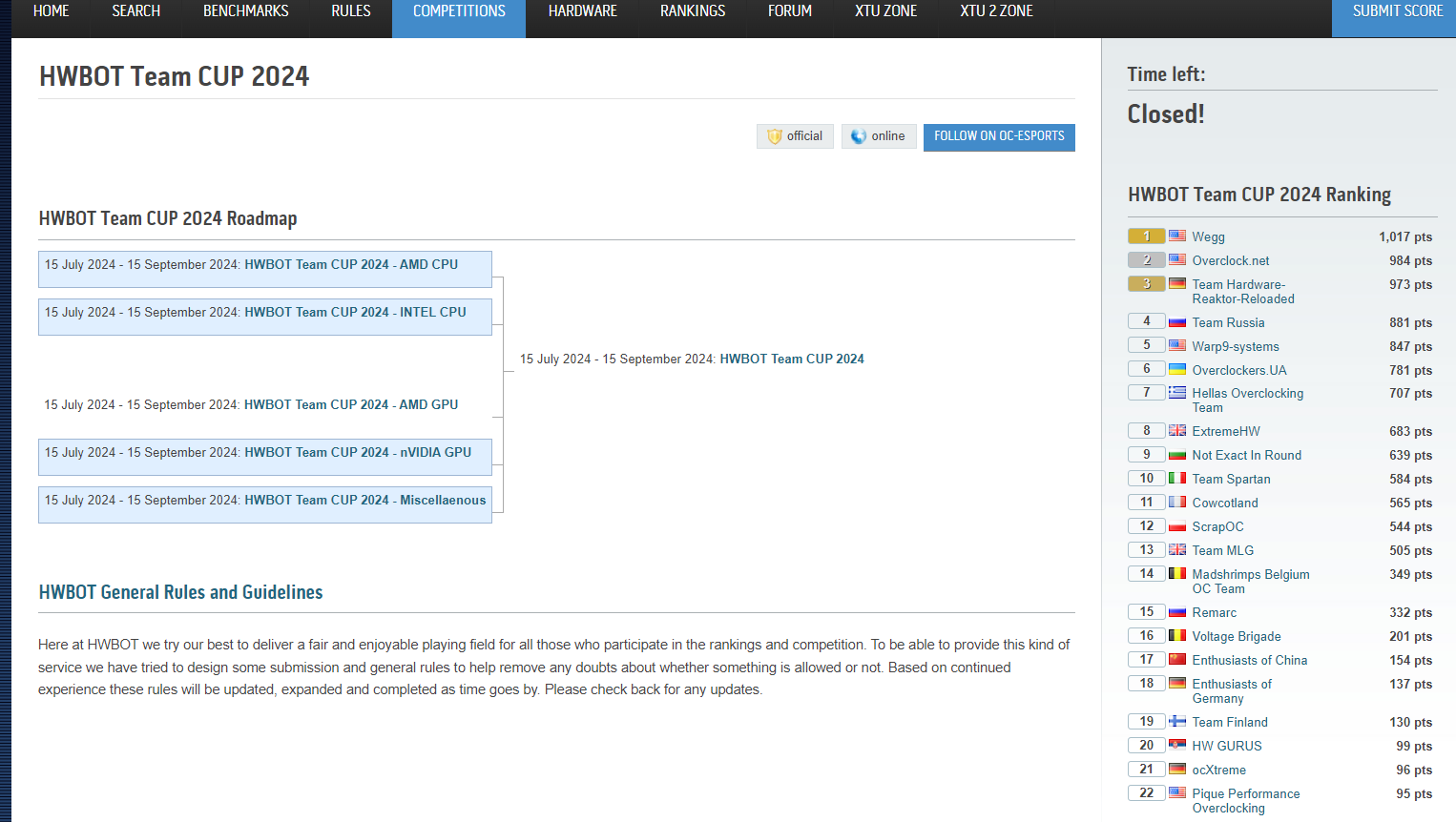This screenshot has width=1456, height=822.
Task: Open the ExtremeHW team link
Action: coord(1226,432)
